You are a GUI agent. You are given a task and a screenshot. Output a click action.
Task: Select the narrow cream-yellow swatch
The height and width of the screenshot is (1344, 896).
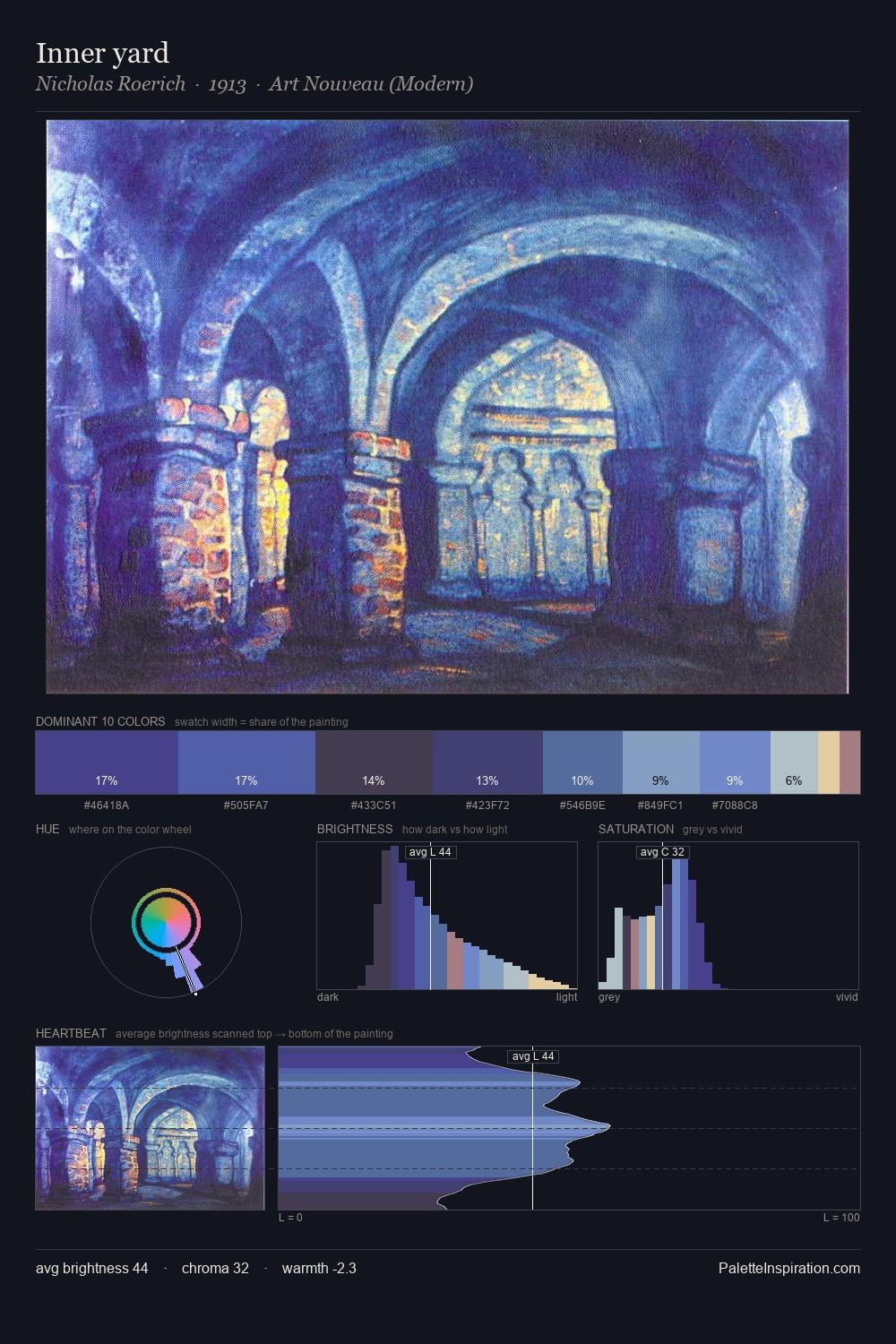[829, 762]
